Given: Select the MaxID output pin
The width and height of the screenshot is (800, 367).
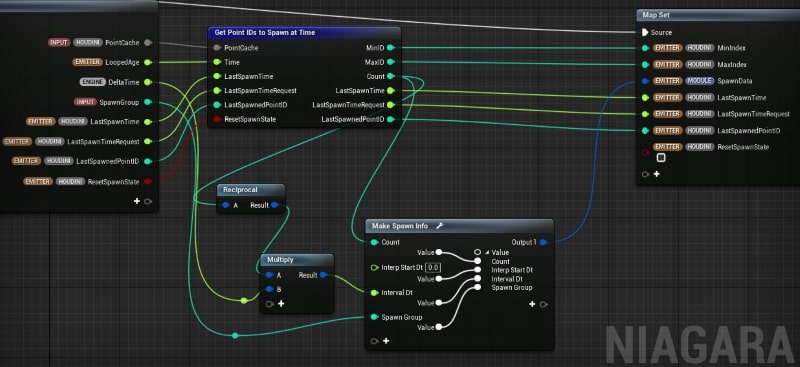Looking at the screenshot, I should 390,62.
